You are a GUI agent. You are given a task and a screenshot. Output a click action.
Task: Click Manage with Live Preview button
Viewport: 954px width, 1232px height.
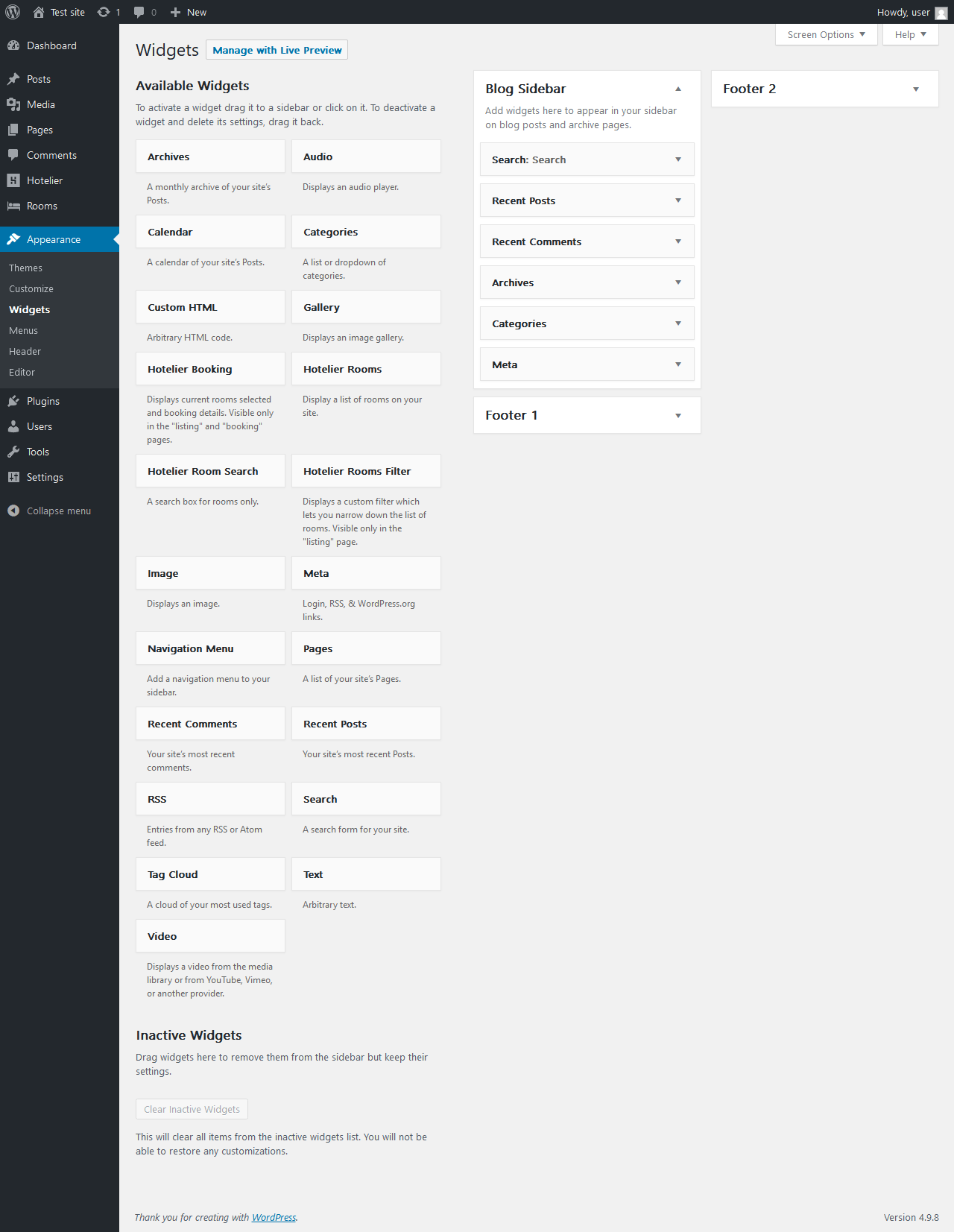277,50
